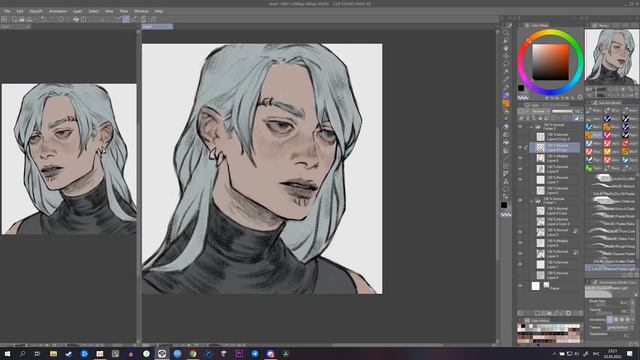Viewport: 640px width, 360px height.
Task: Open the Layer menu
Action: [77, 11]
